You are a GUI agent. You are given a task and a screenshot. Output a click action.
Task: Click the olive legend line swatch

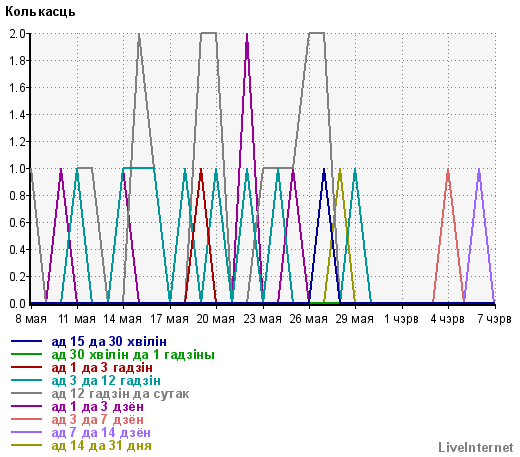(x=27, y=445)
